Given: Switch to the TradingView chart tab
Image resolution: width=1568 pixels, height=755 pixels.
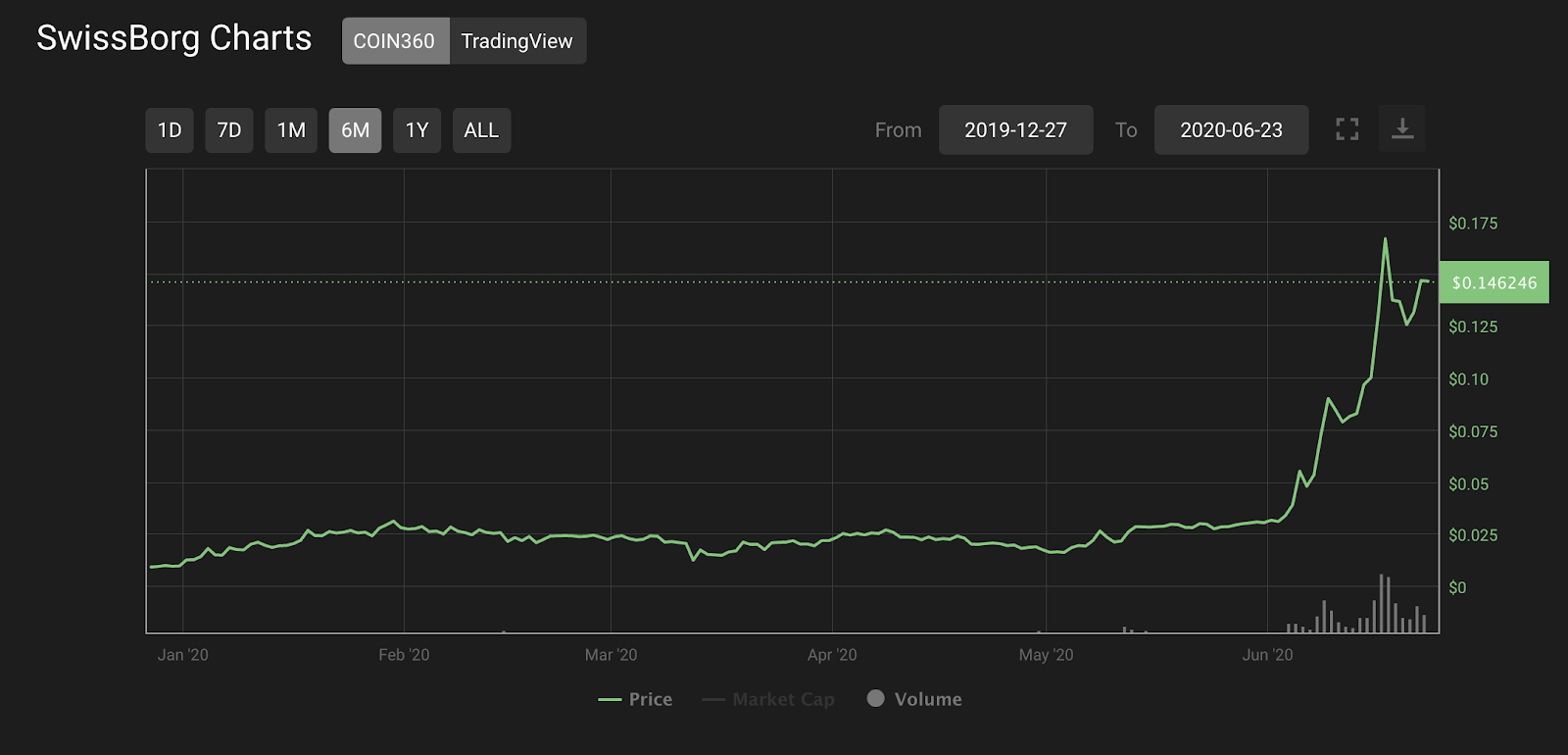Looking at the screenshot, I should [x=517, y=41].
